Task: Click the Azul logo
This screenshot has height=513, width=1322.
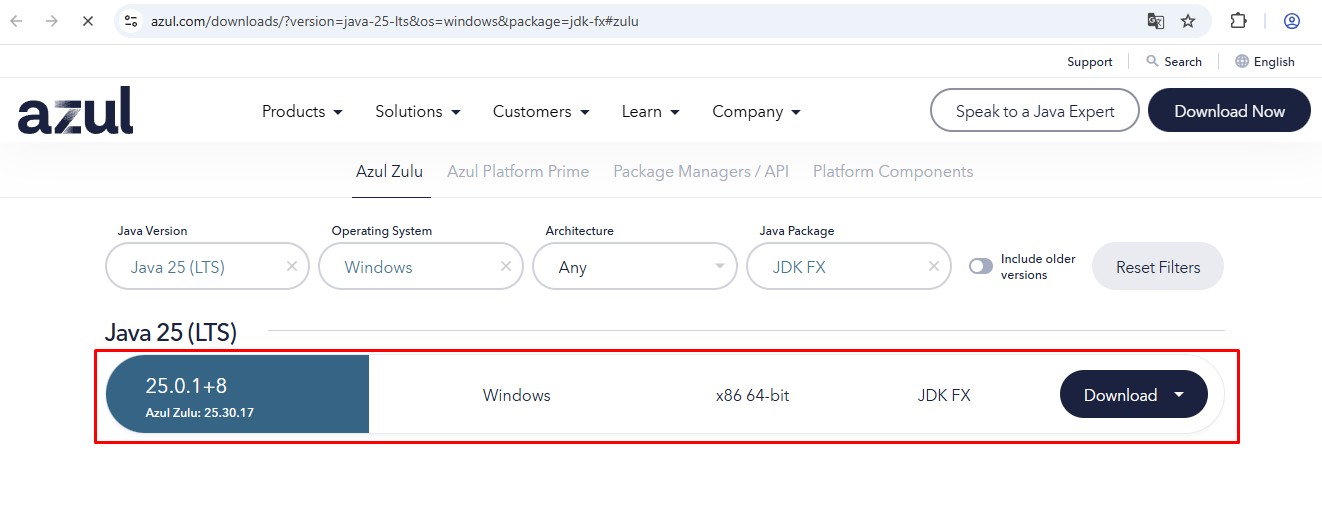Action: 75,111
